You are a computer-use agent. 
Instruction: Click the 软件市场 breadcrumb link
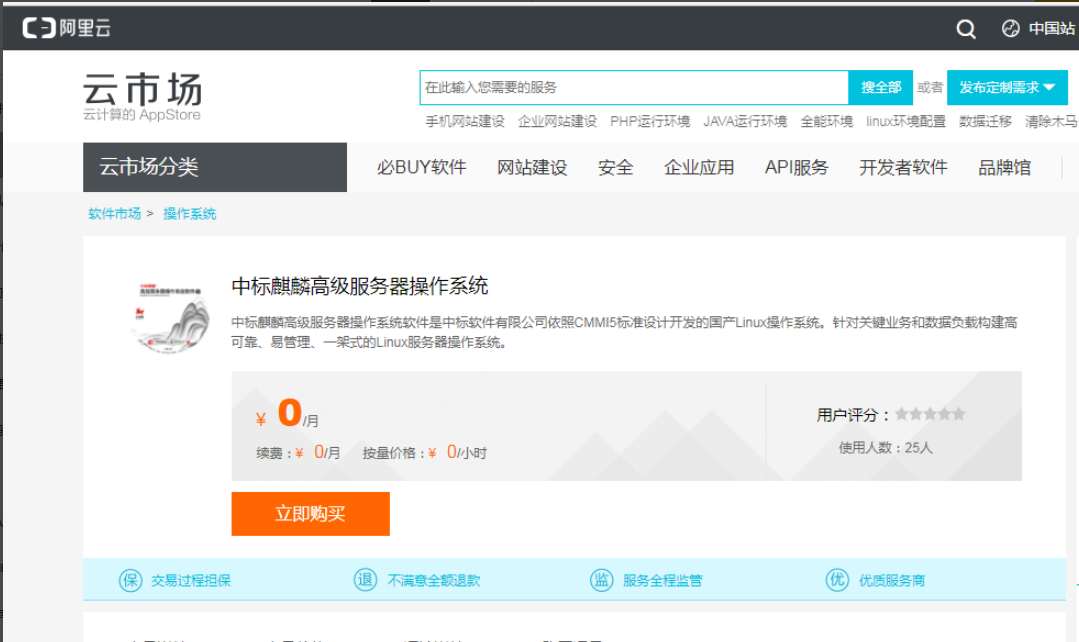coord(114,214)
